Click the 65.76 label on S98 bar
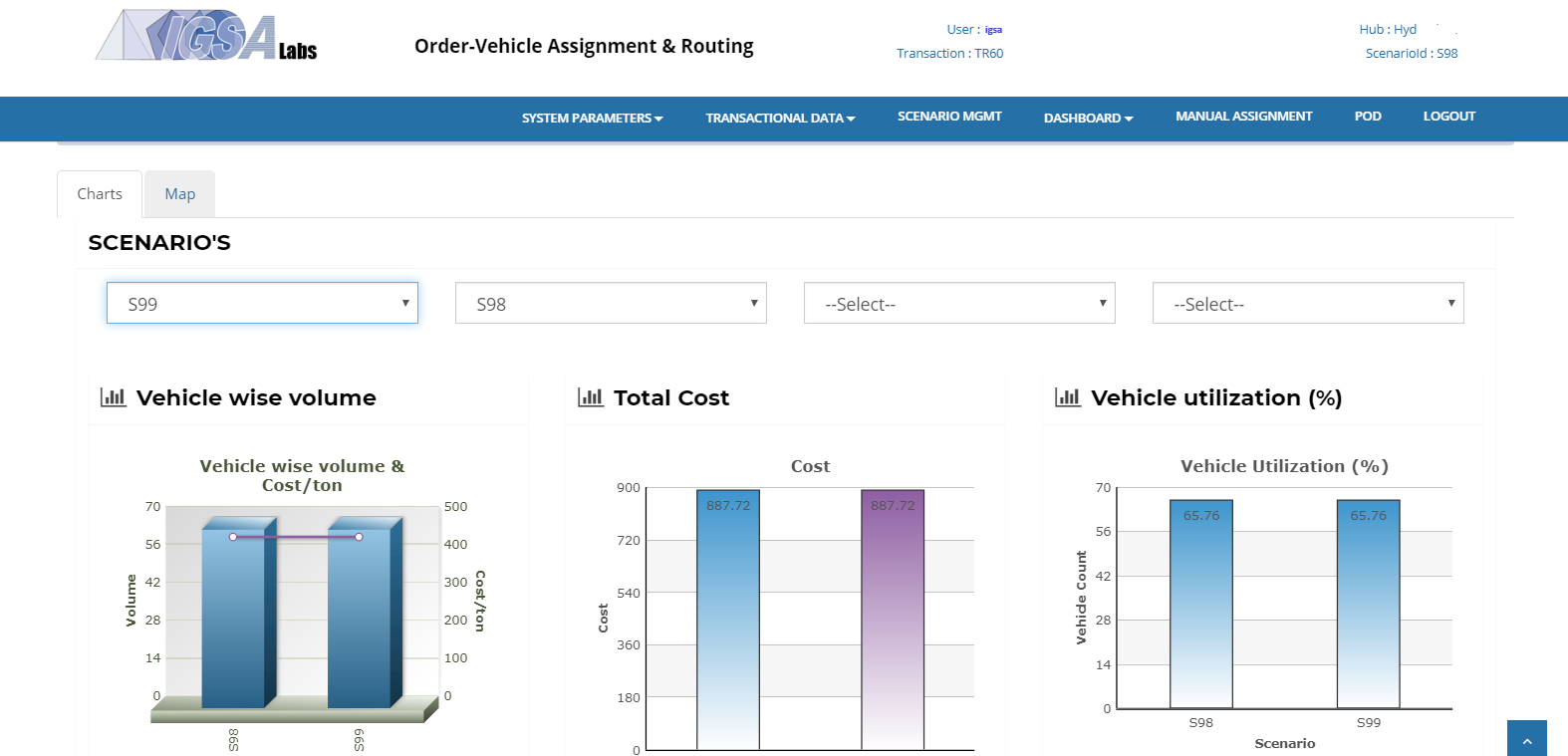Image resolution: width=1568 pixels, height=756 pixels. 1201,516
